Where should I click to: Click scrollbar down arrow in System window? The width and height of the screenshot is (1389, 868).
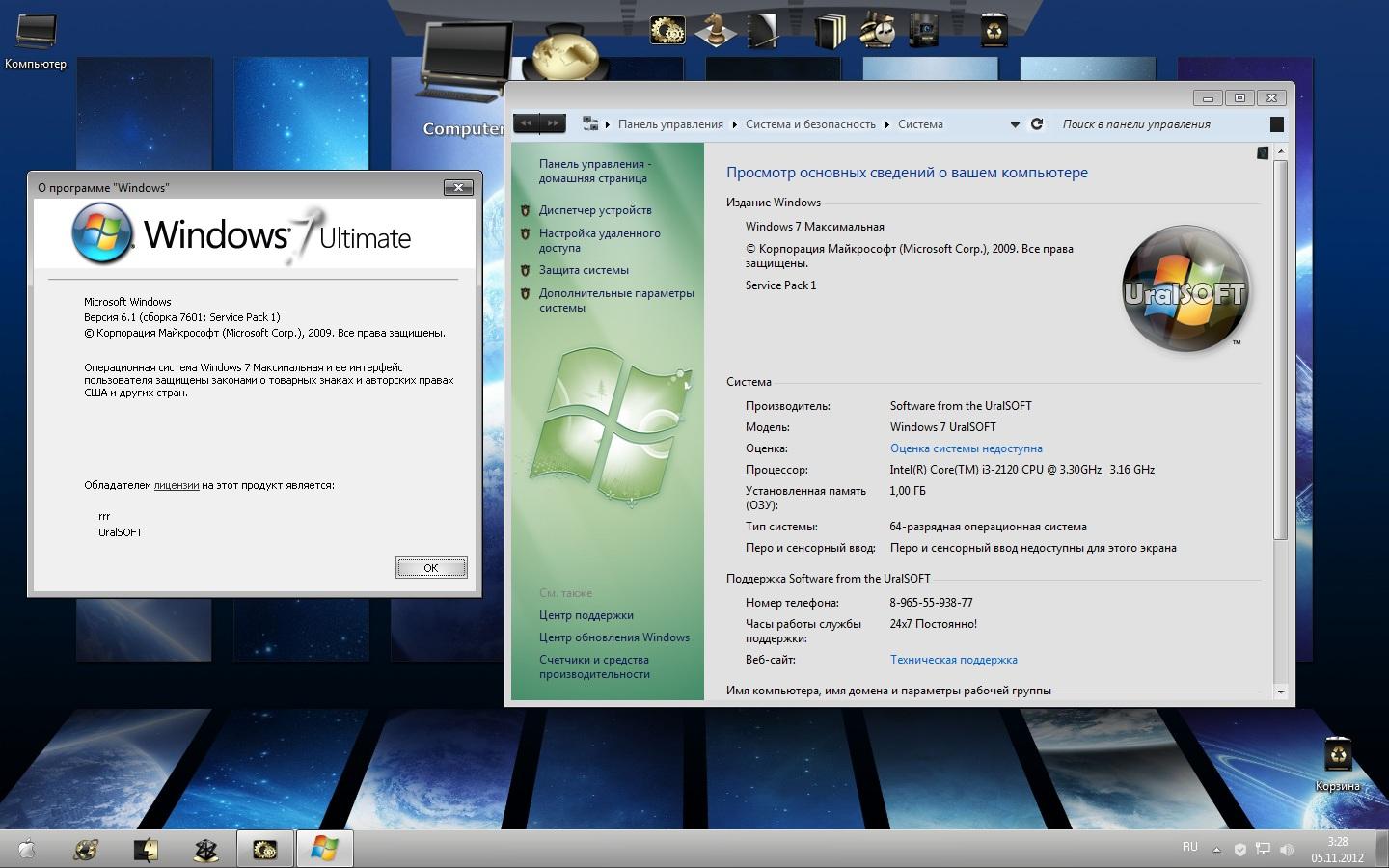[1281, 692]
